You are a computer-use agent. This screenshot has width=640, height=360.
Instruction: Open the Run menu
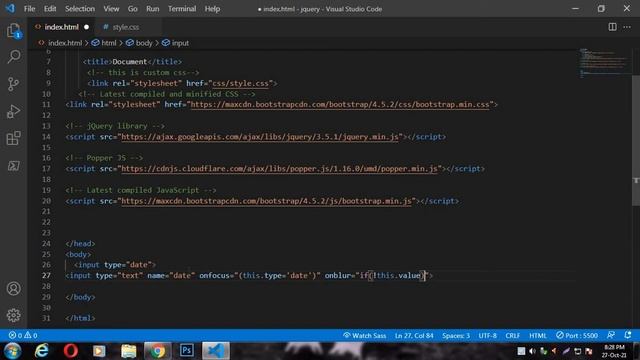click(153, 9)
